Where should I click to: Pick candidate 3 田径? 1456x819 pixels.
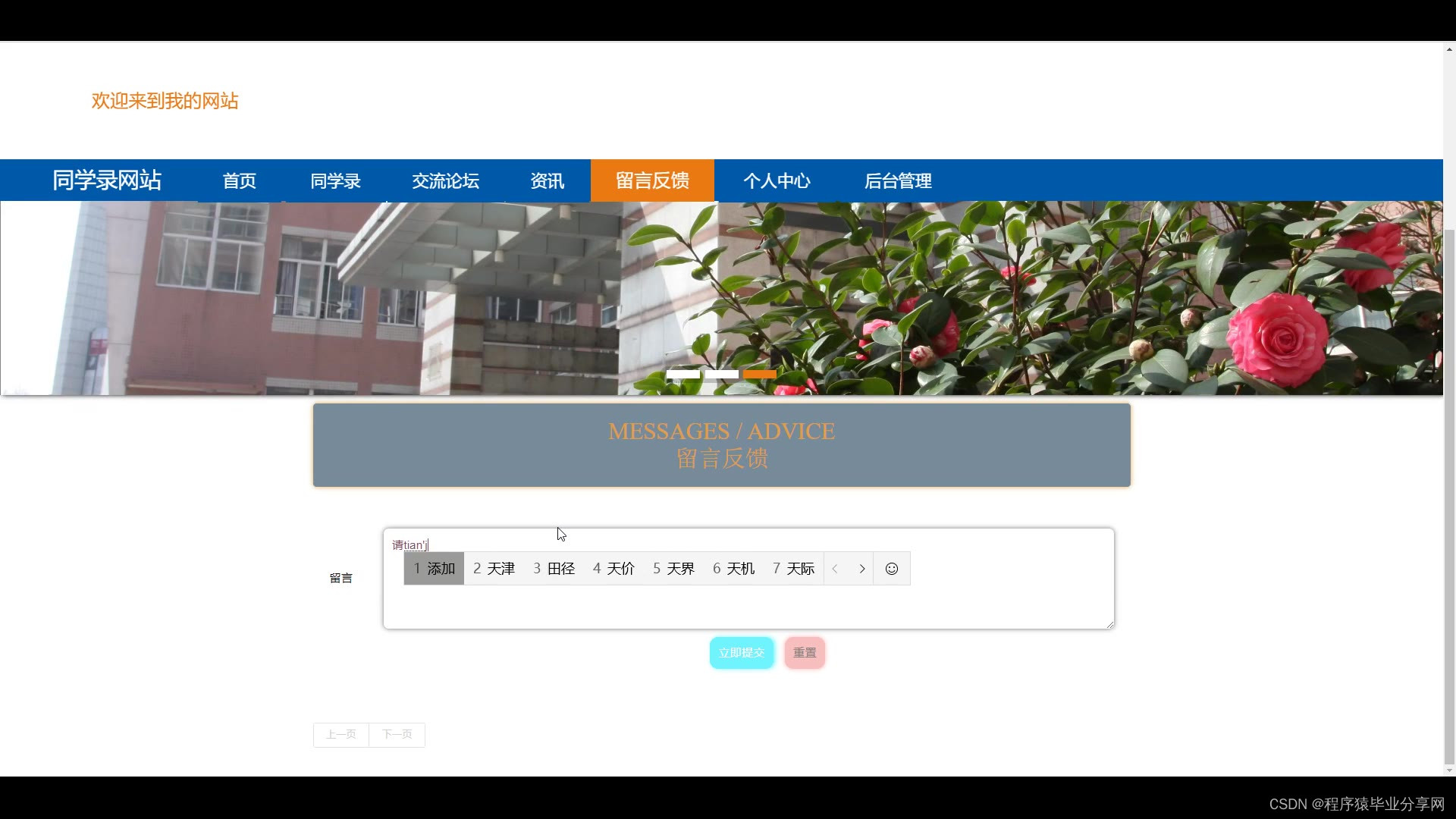pos(554,569)
